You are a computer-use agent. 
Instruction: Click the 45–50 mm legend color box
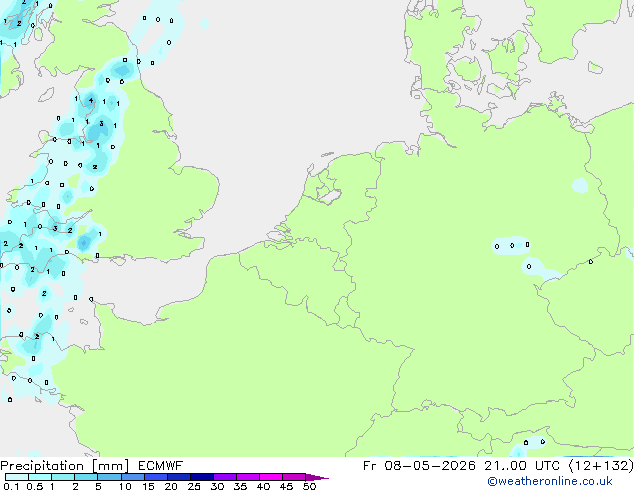click(x=294, y=477)
